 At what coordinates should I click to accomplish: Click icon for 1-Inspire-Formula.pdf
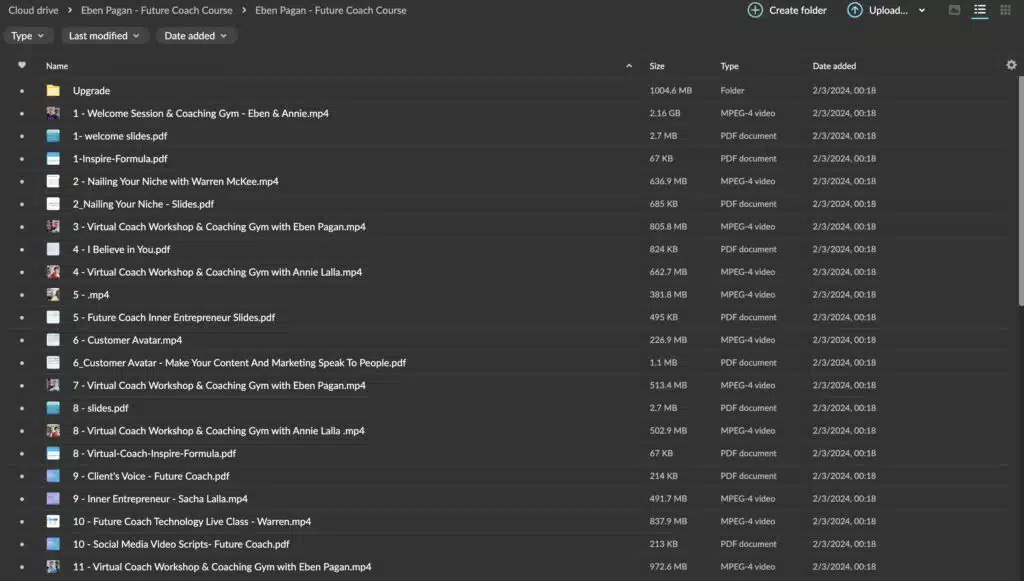point(53,159)
